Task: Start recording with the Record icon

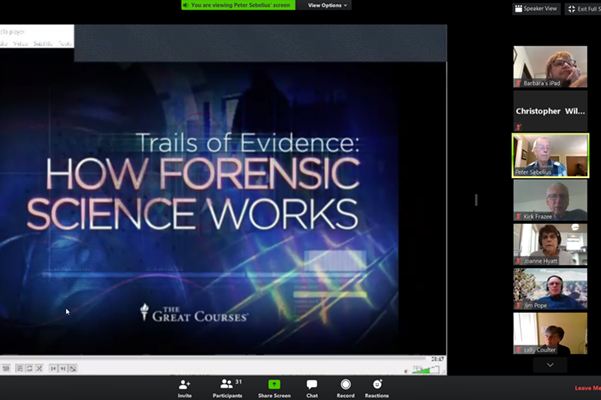Action: tap(345, 384)
